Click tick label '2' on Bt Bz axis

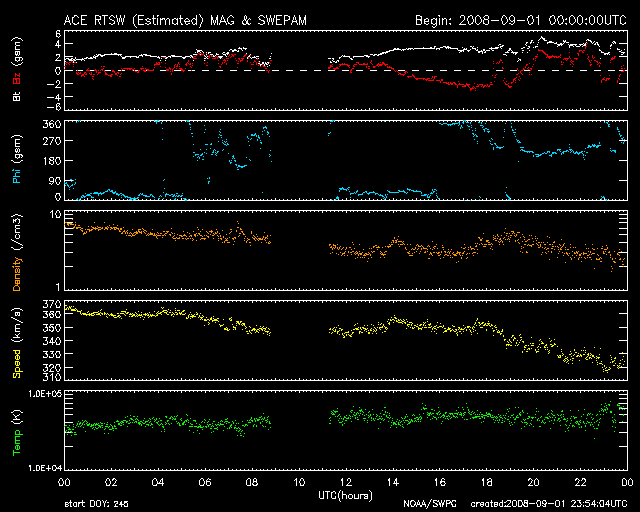pyautogui.click(x=58, y=57)
